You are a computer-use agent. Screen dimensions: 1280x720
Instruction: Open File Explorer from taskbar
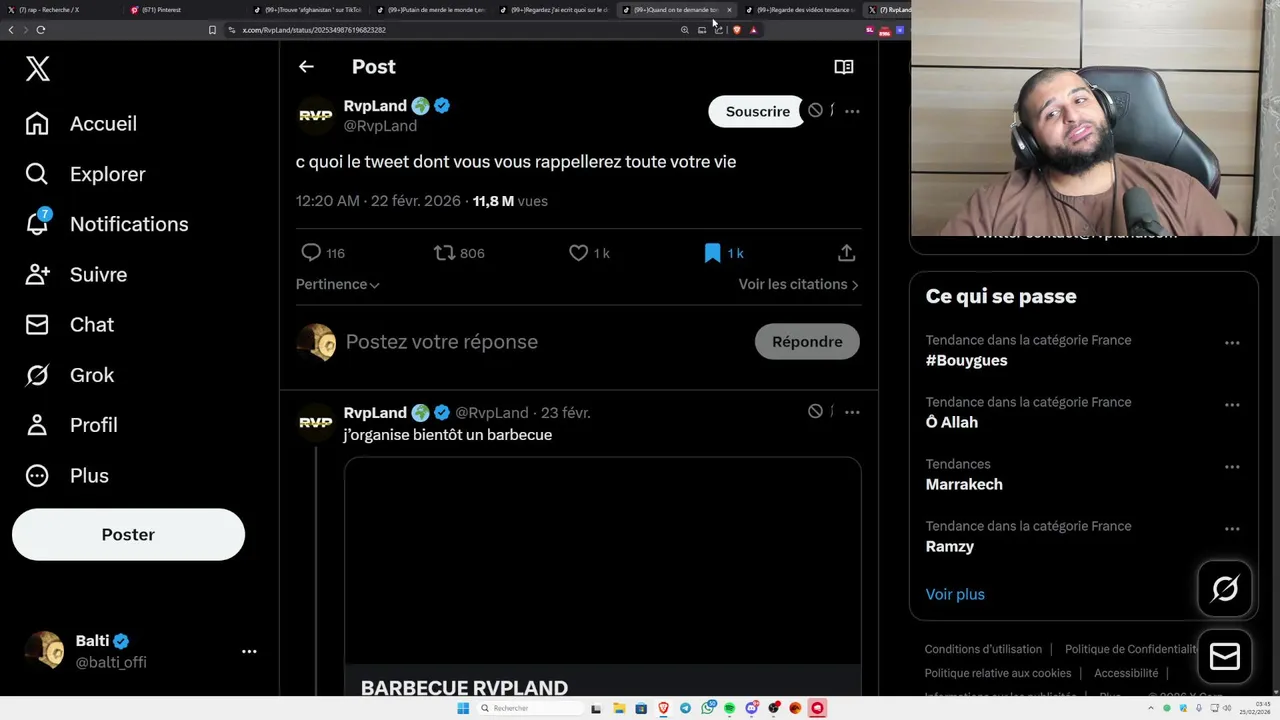[619, 708]
